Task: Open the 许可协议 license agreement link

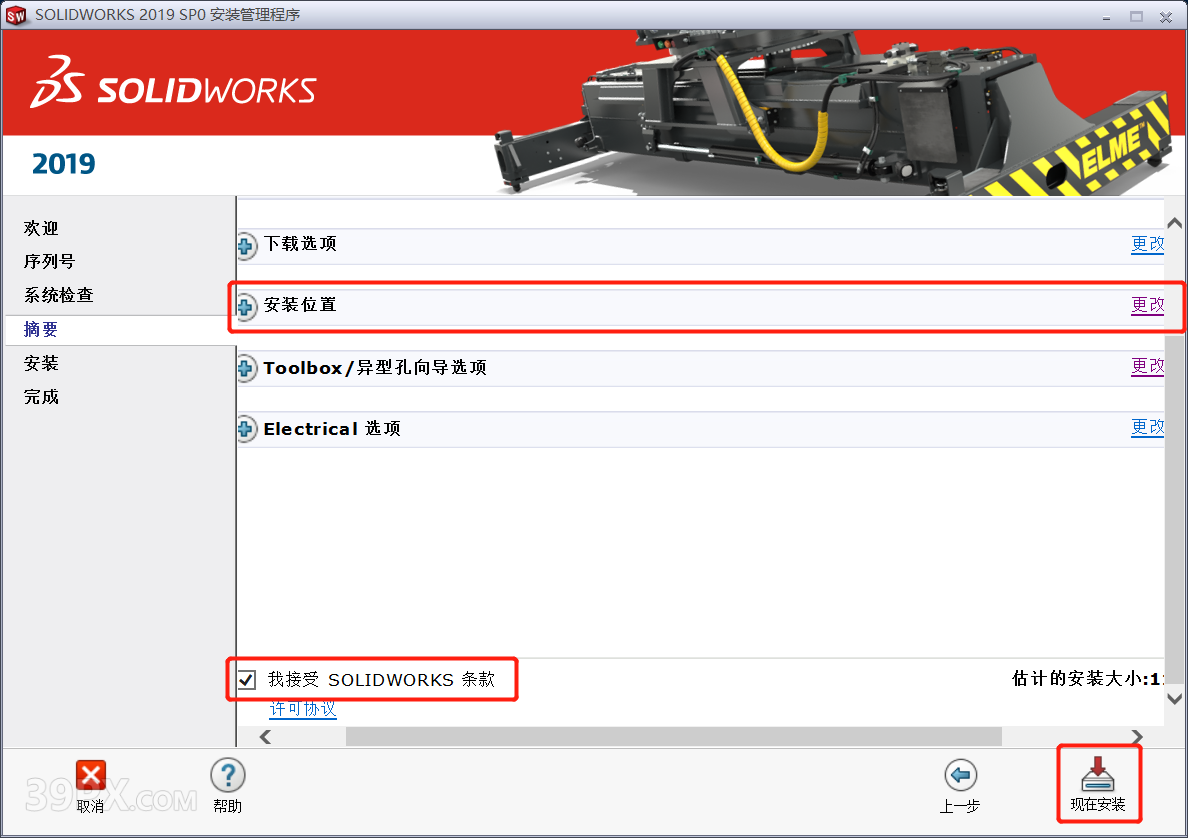Action: tap(302, 709)
